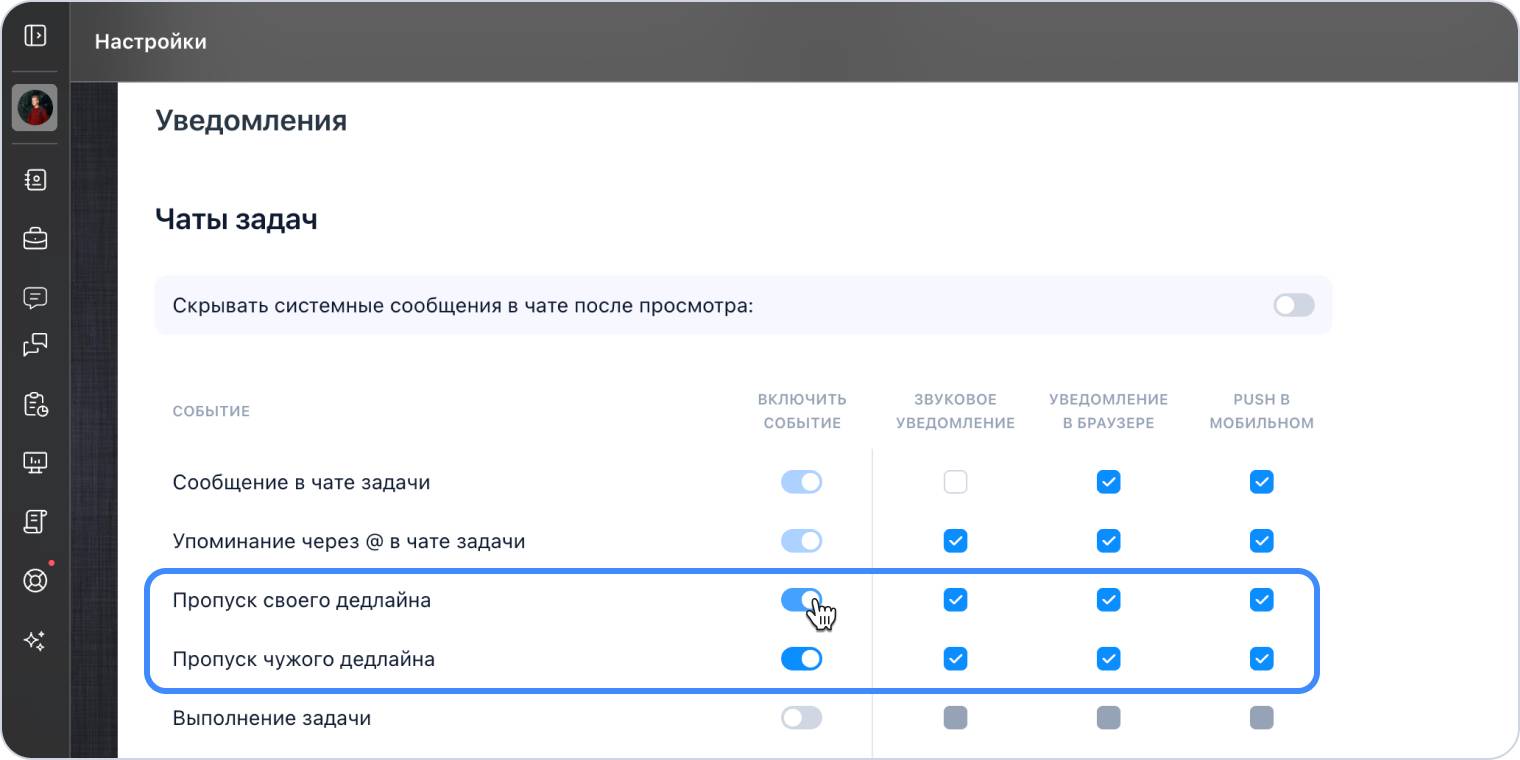
Task: Uncheck browser notification for 'Упоминание через @'
Action: (x=1108, y=541)
